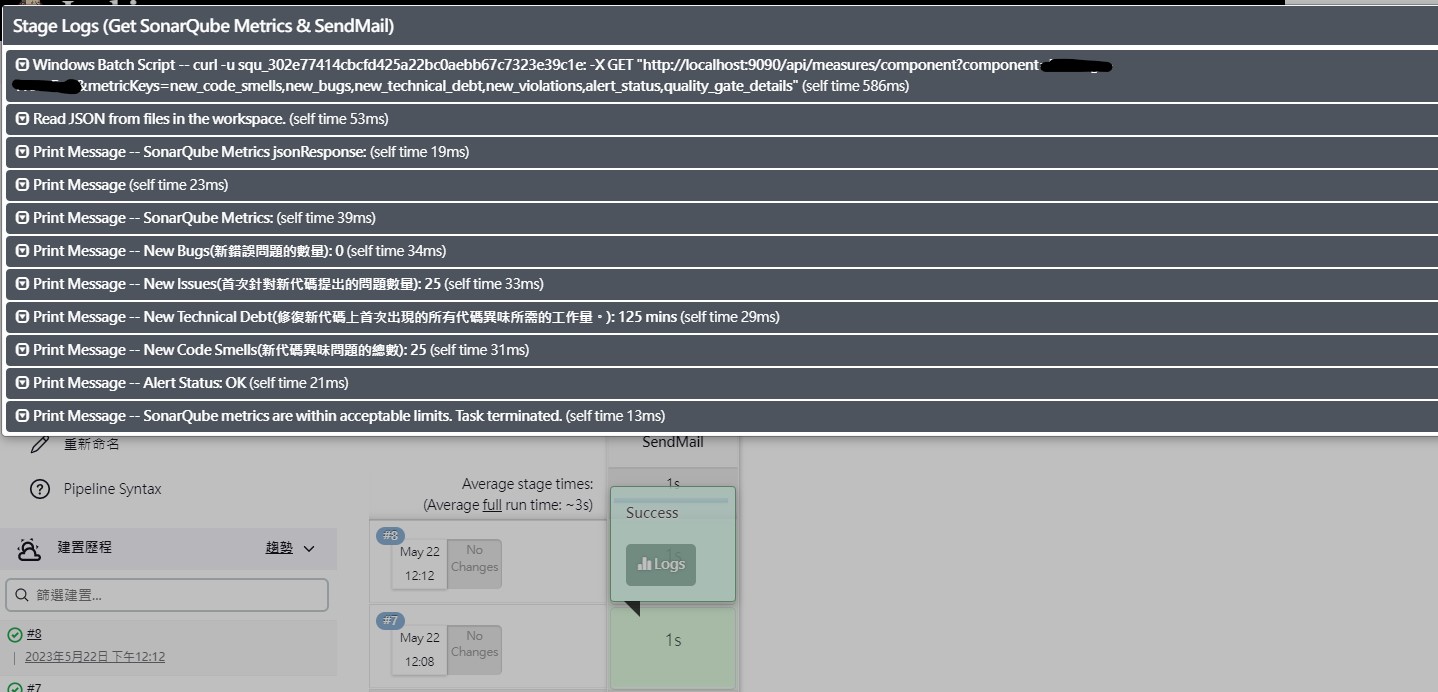1438x692 pixels.
Task: Expand the Print Message SonarQube Metrics 39ms entry
Action: coord(23,218)
